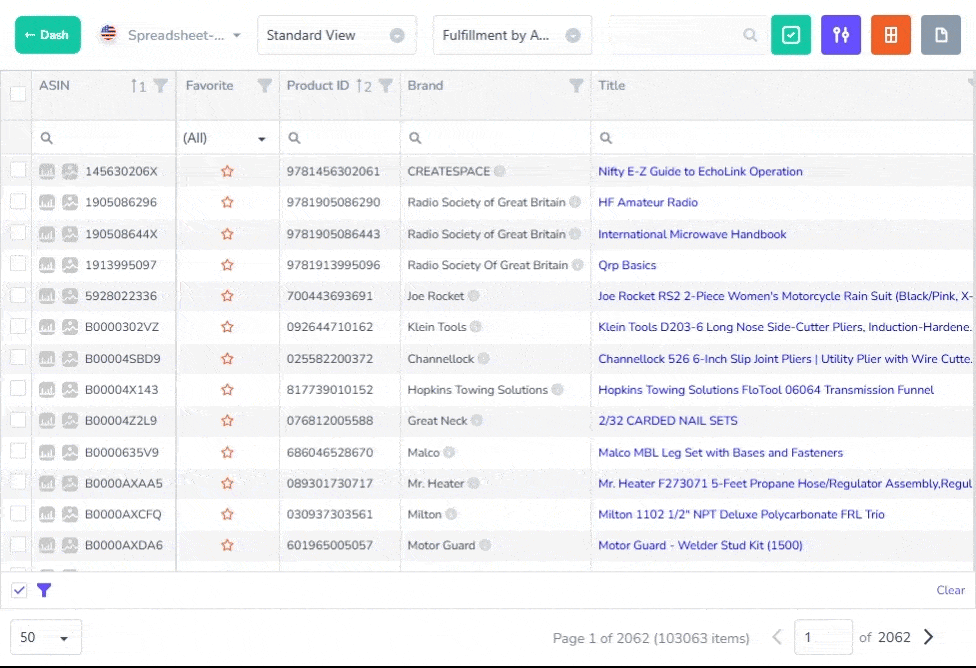Click the Qrp Basics title link

(x=626, y=265)
